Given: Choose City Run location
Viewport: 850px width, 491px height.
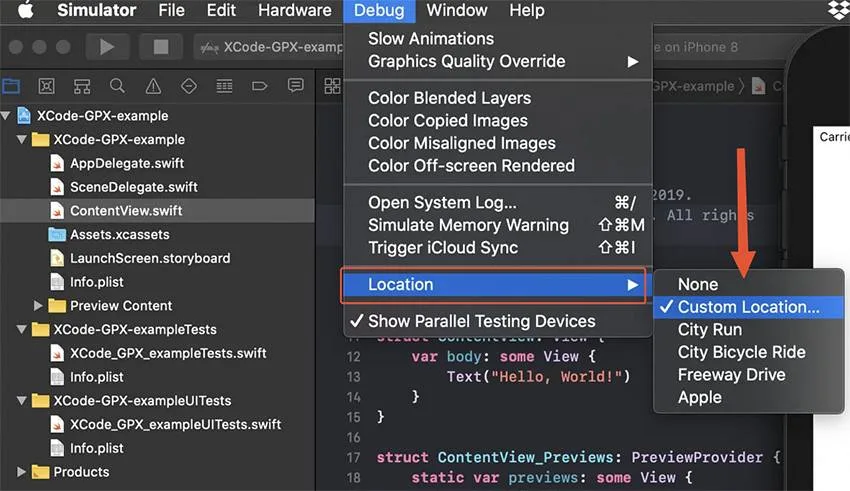Looking at the screenshot, I should tap(748, 330).
